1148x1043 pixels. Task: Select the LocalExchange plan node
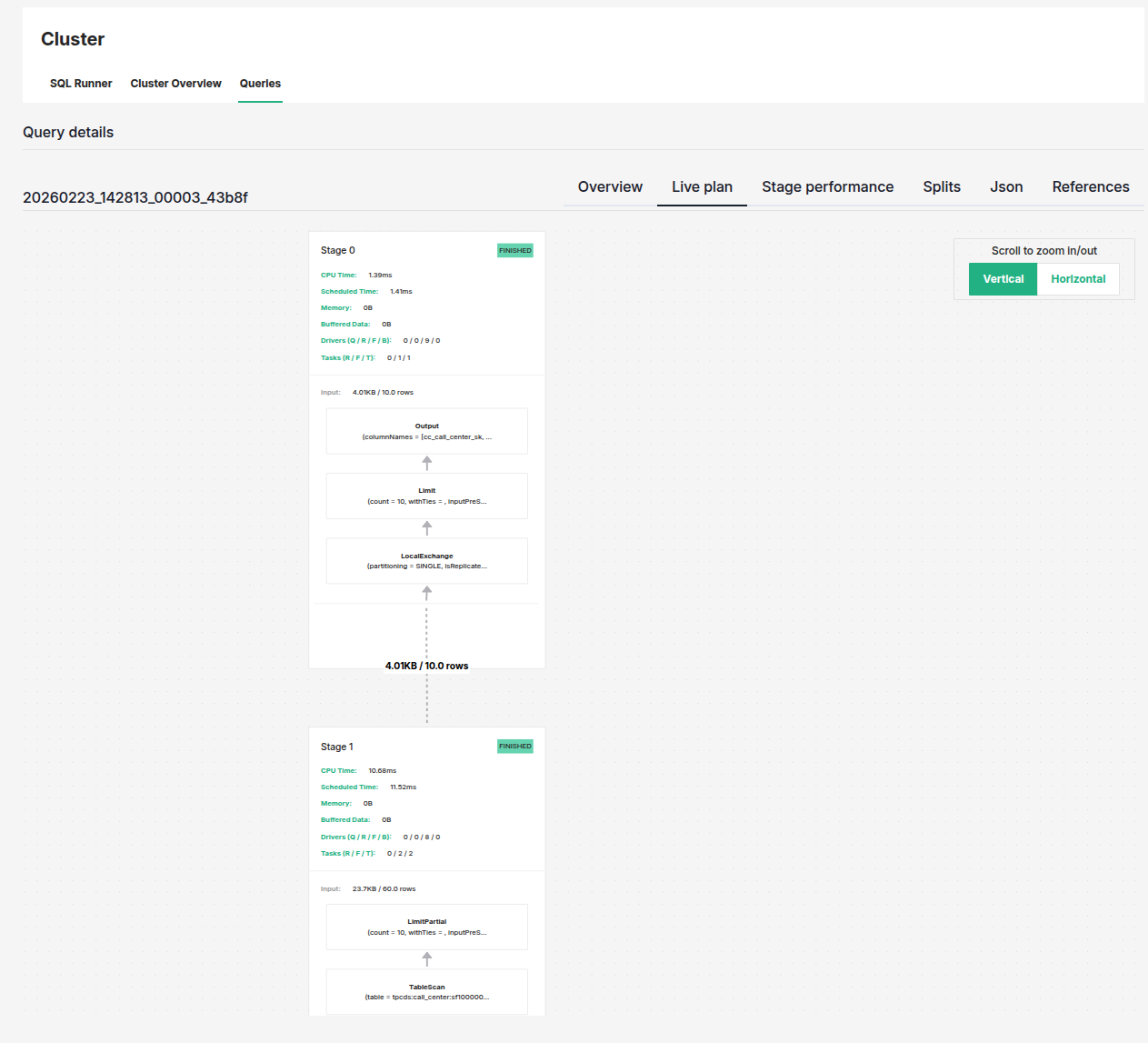[x=426, y=560]
